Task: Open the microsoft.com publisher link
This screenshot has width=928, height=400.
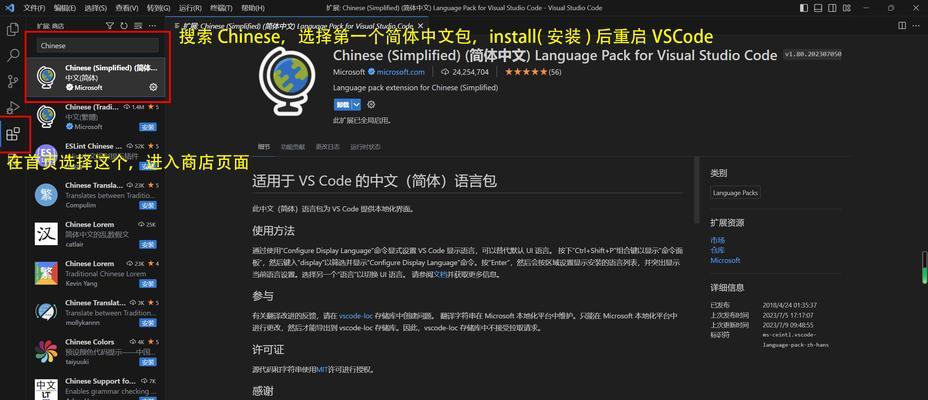Action: coord(401,72)
